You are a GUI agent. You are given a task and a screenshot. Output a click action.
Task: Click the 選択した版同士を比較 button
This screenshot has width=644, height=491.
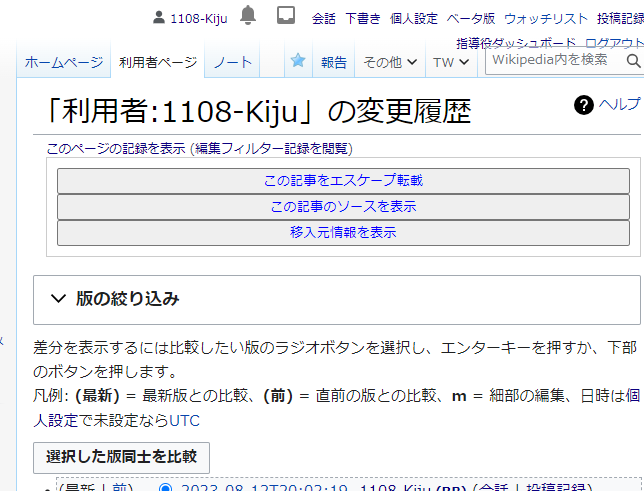pos(121,457)
